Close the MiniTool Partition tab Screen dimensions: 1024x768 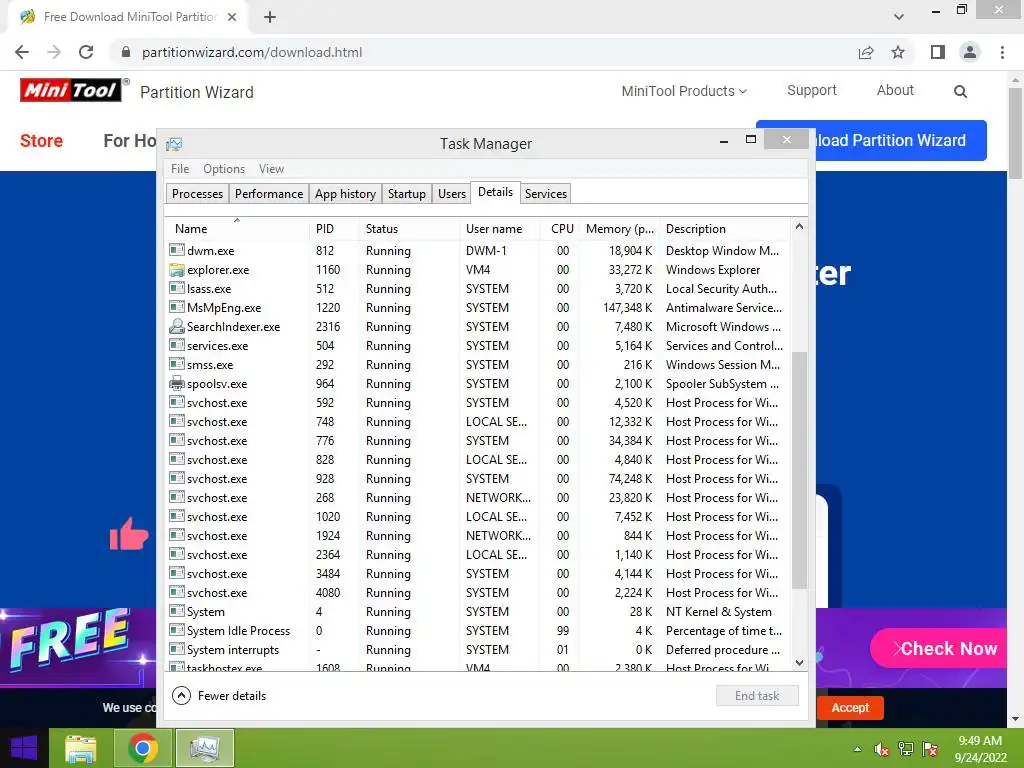click(x=232, y=17)
